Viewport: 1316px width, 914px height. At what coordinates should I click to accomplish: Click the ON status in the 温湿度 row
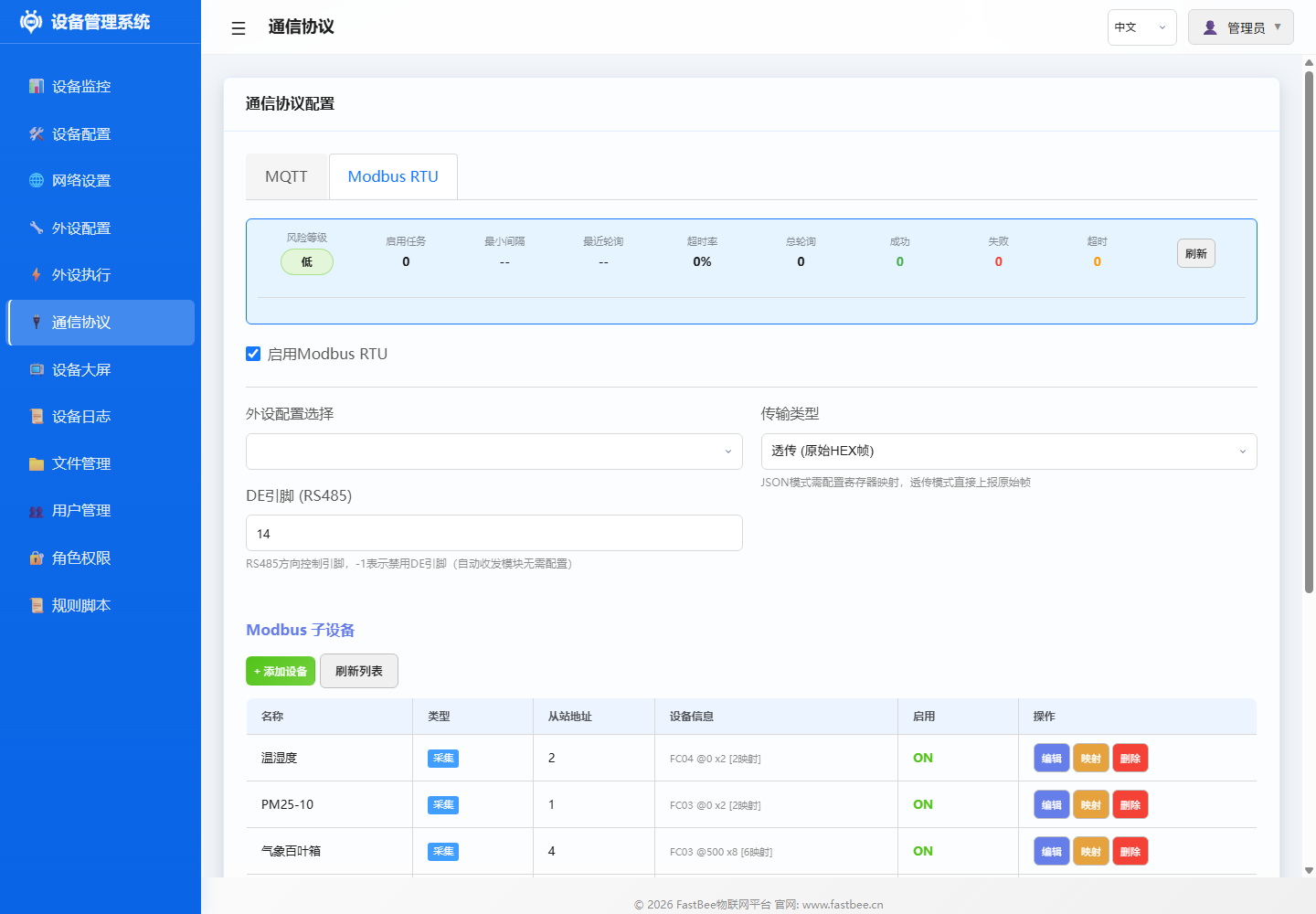[923, 758]
